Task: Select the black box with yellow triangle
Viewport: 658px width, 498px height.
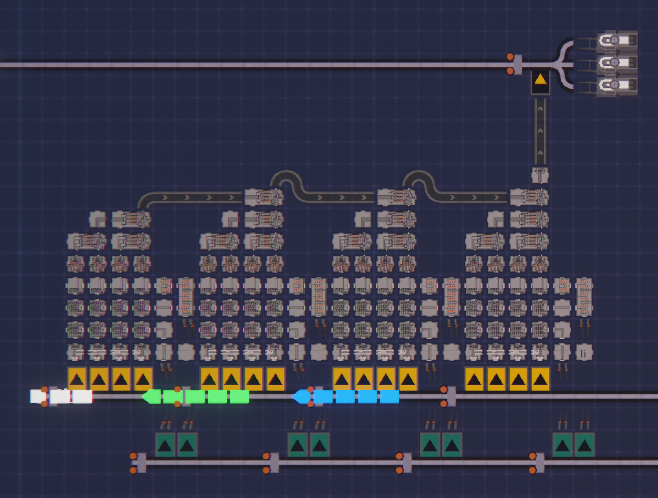Action: point(540,82)
